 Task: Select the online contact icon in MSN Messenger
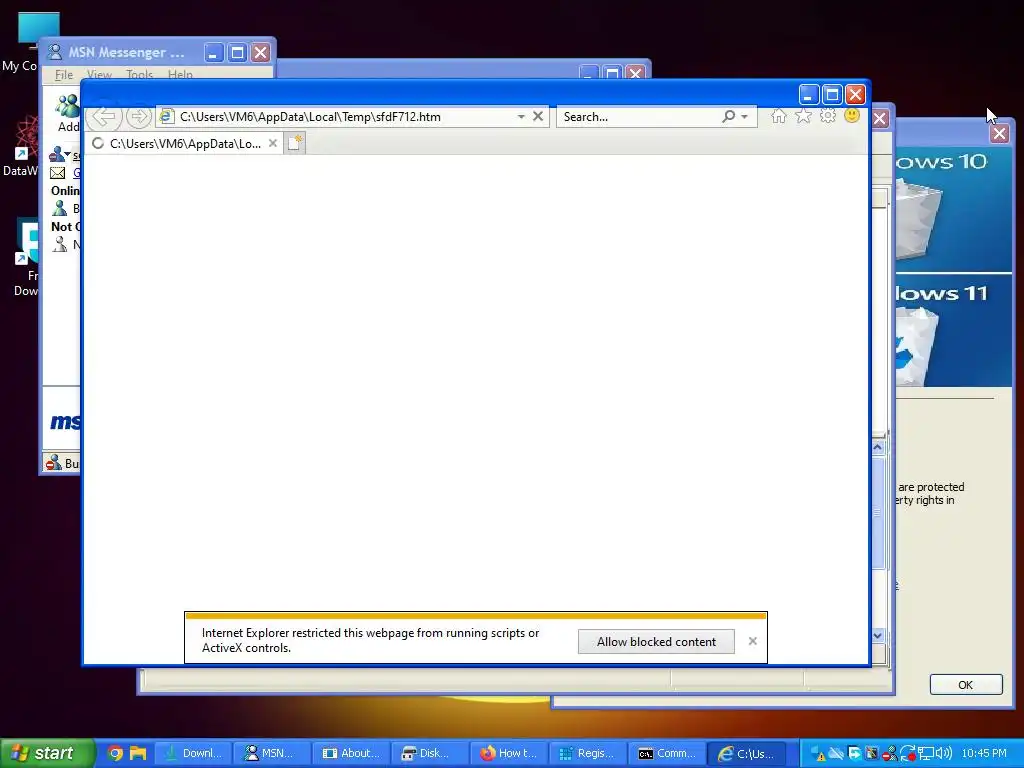tap(59, 208)
